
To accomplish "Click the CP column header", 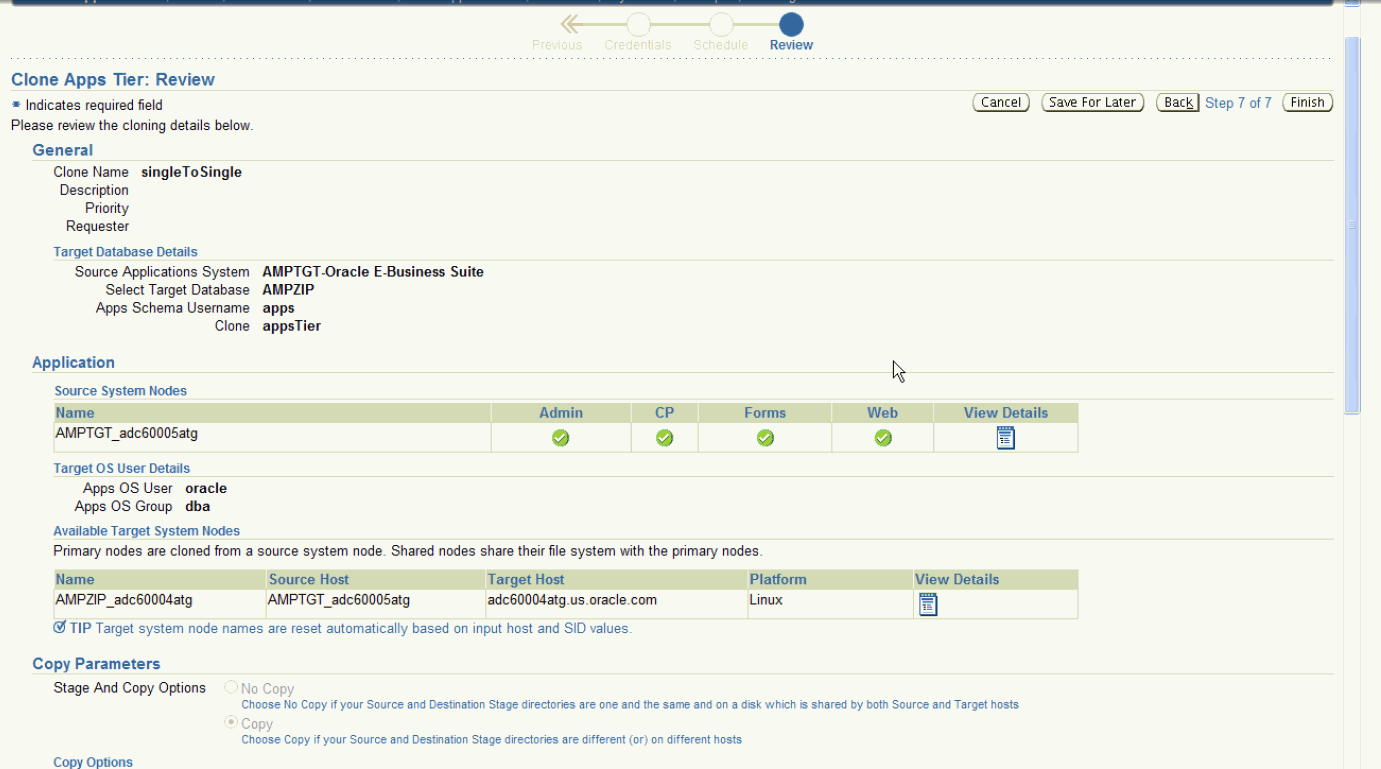I will click(x=664, y=413).
